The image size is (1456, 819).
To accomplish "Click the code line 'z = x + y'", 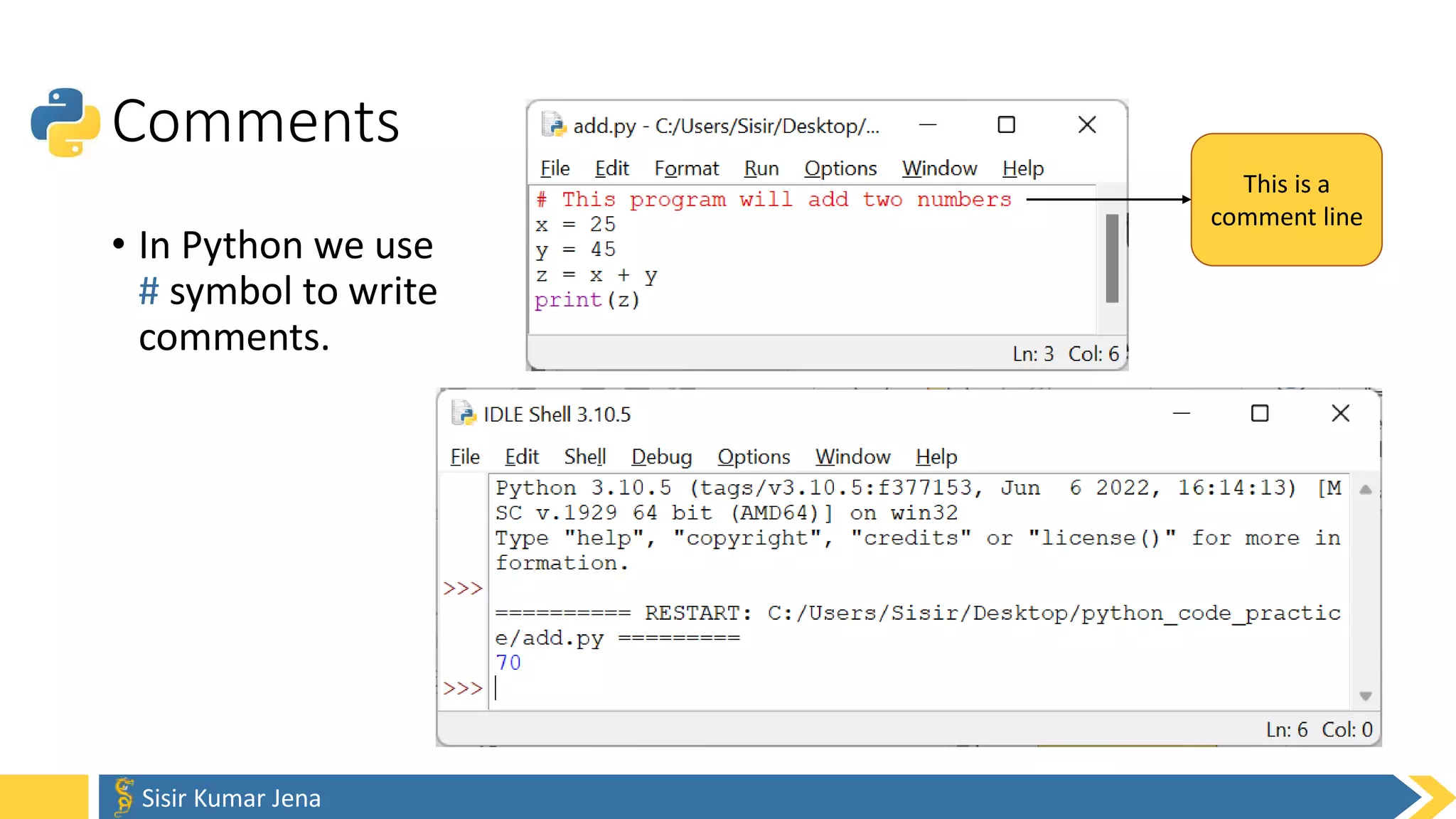I will [596, 275].
